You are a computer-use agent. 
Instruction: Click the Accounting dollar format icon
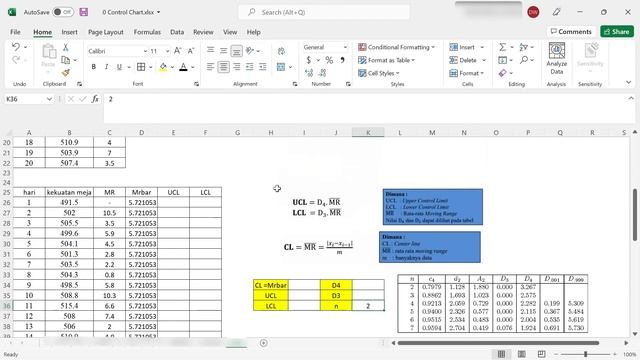[x=309, y=60]
